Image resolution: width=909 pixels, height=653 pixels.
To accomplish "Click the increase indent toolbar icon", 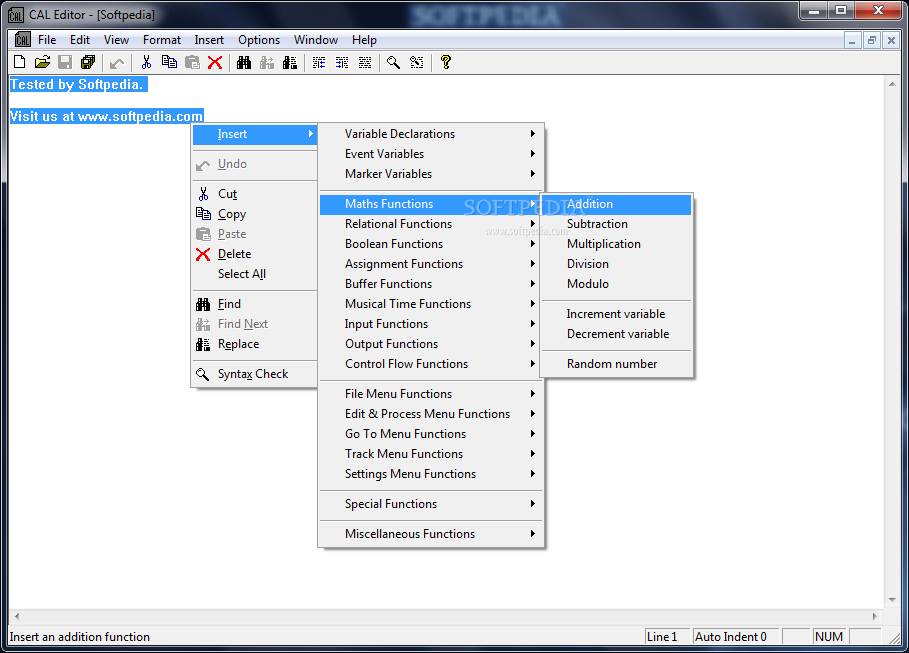I will [x=342, y=62].
